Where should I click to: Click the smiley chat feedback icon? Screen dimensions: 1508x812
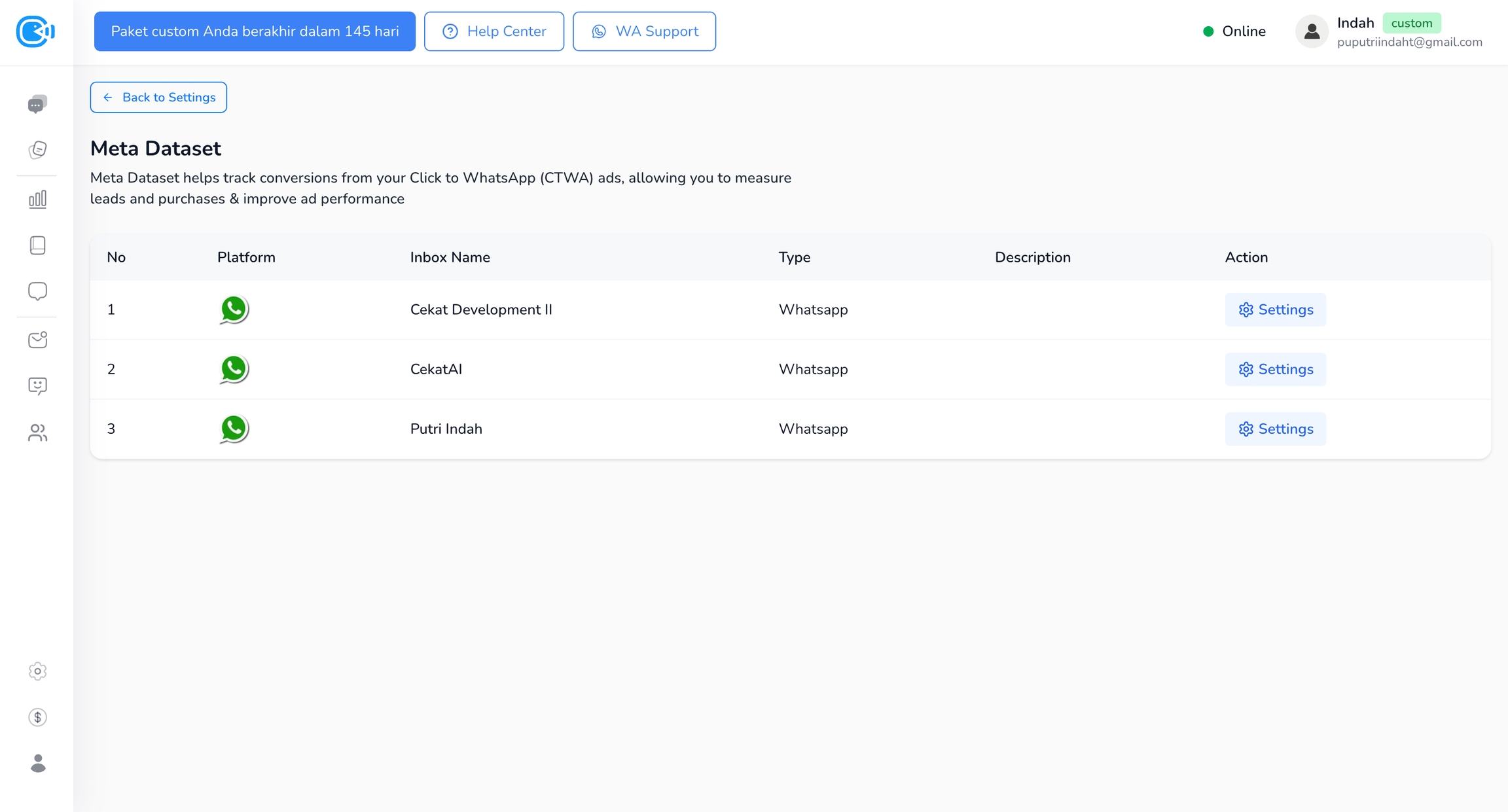point(37,386)
